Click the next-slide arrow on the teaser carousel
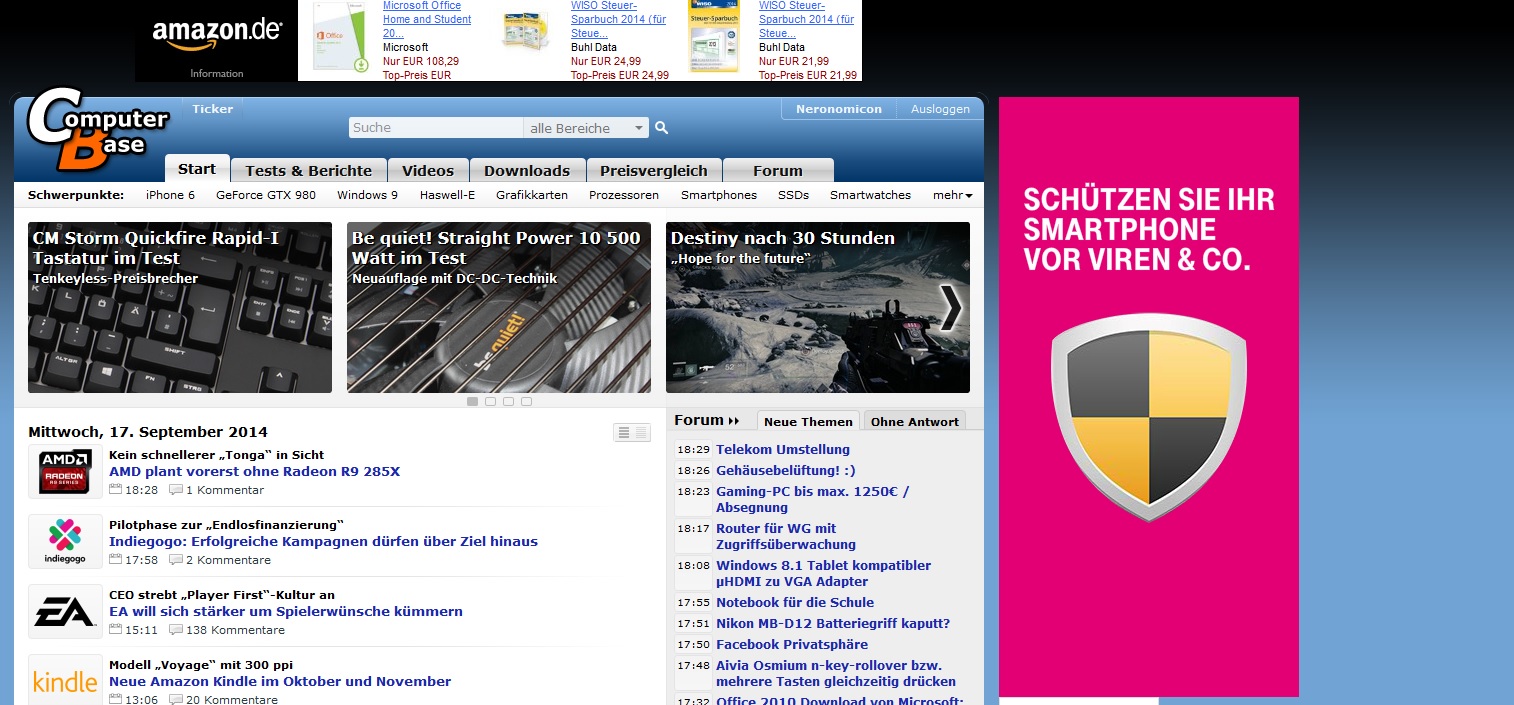Viewport: 1514px width, 705px height. click(x=951, y=307)
